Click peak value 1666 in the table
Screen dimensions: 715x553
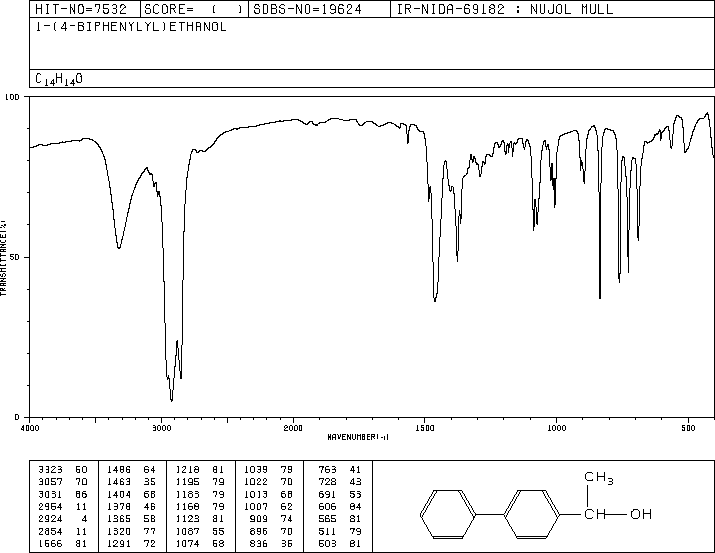click(50, 544)
